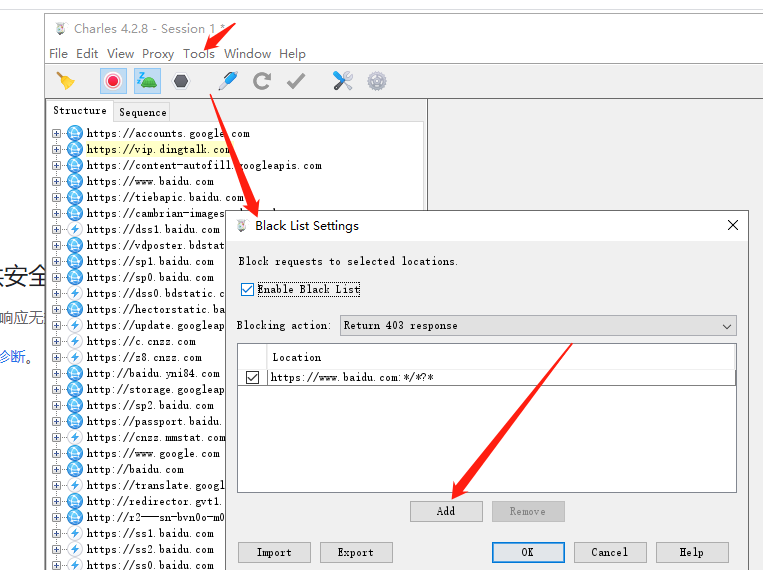The image size is (763, 570).
Task: Click the Validate checkmark icon
Action: pyautogui.click(x=296, y=81)
